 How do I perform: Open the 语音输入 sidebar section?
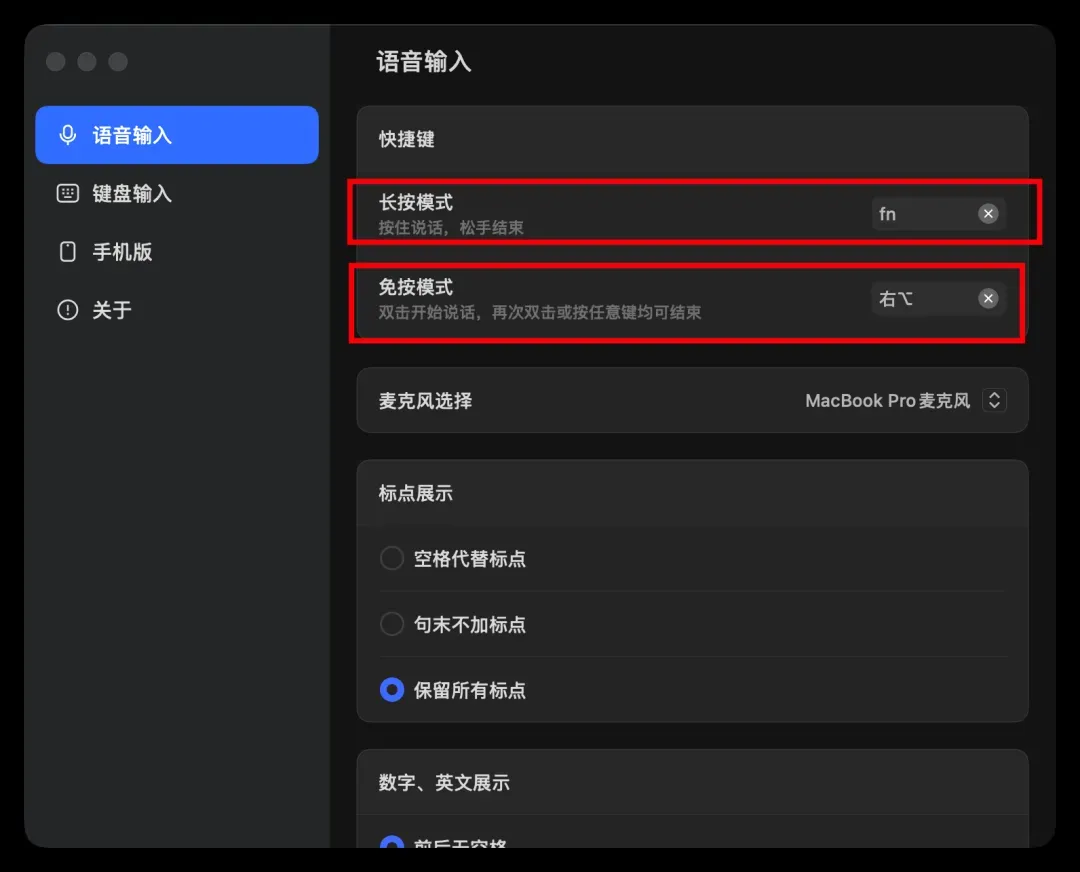[176, 135]
